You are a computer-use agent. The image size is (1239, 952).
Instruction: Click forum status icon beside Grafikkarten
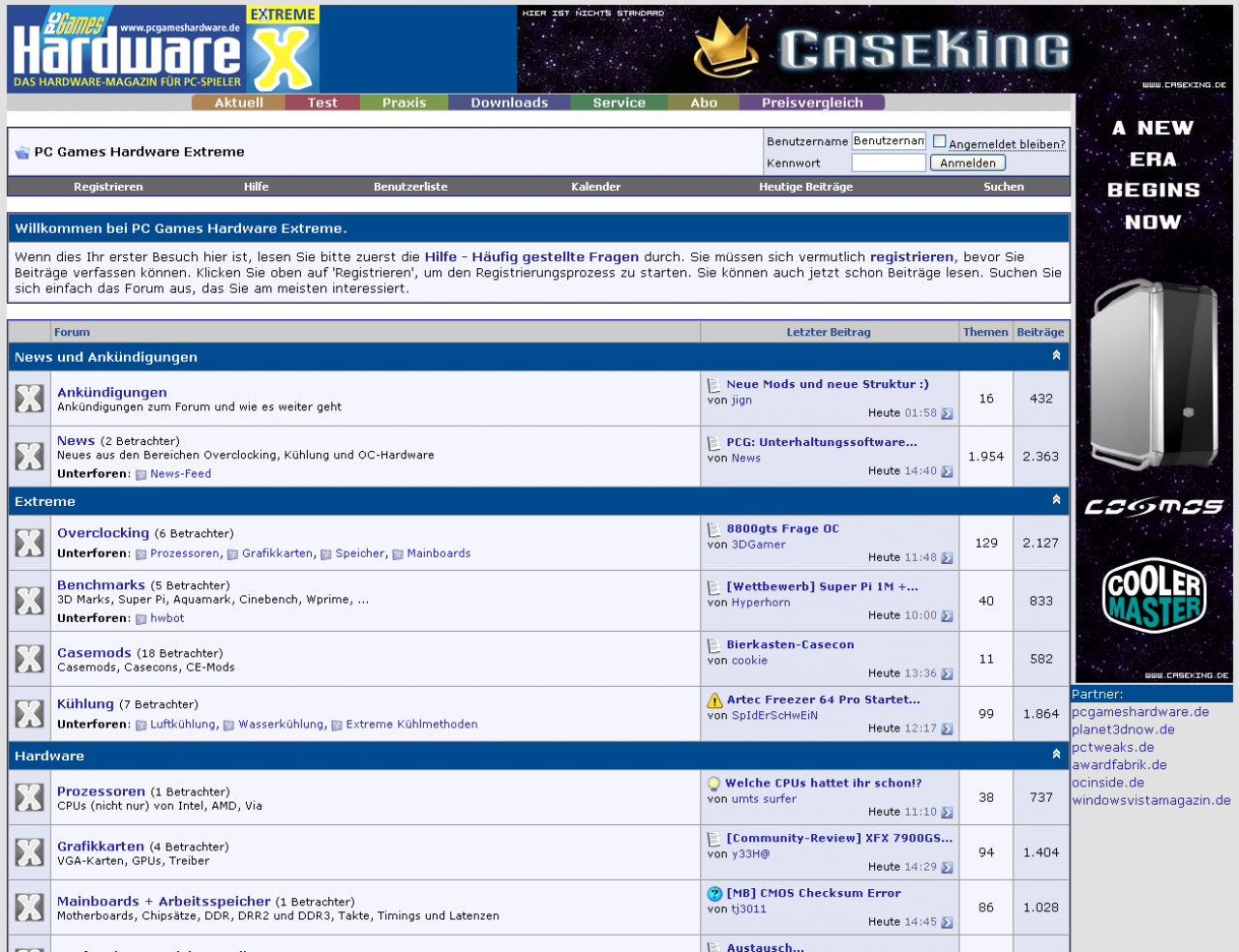point(29,852)
